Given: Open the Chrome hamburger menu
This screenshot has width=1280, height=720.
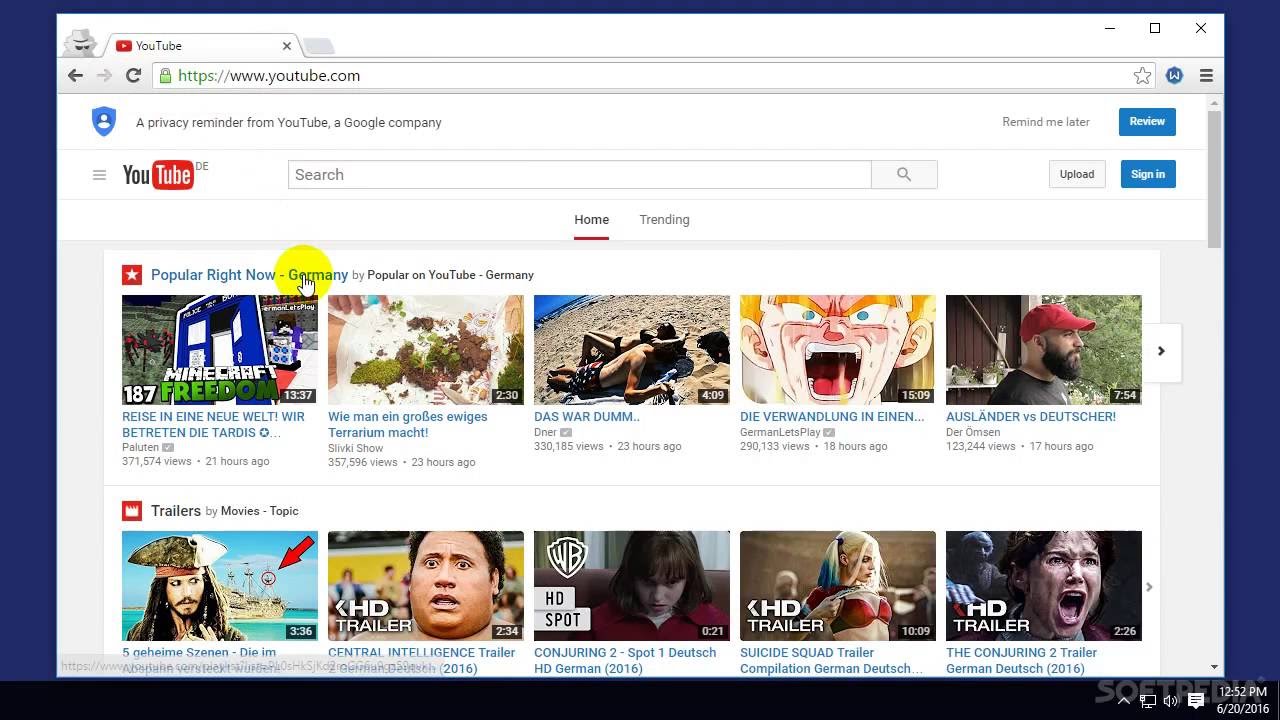Looking at the screenshot, I should [x=1206, y=76].
